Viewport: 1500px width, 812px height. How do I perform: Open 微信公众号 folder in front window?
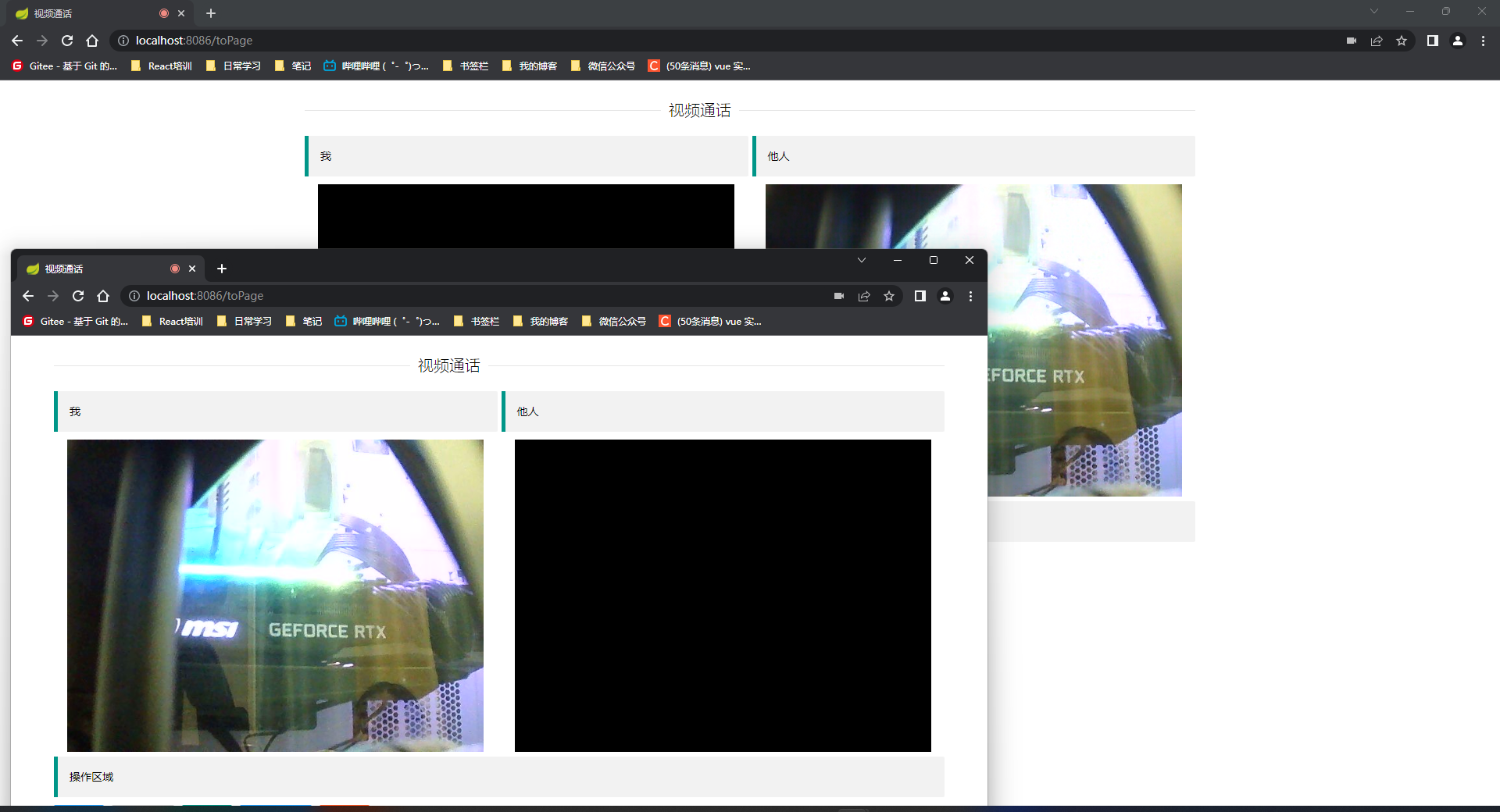point(614,321)
